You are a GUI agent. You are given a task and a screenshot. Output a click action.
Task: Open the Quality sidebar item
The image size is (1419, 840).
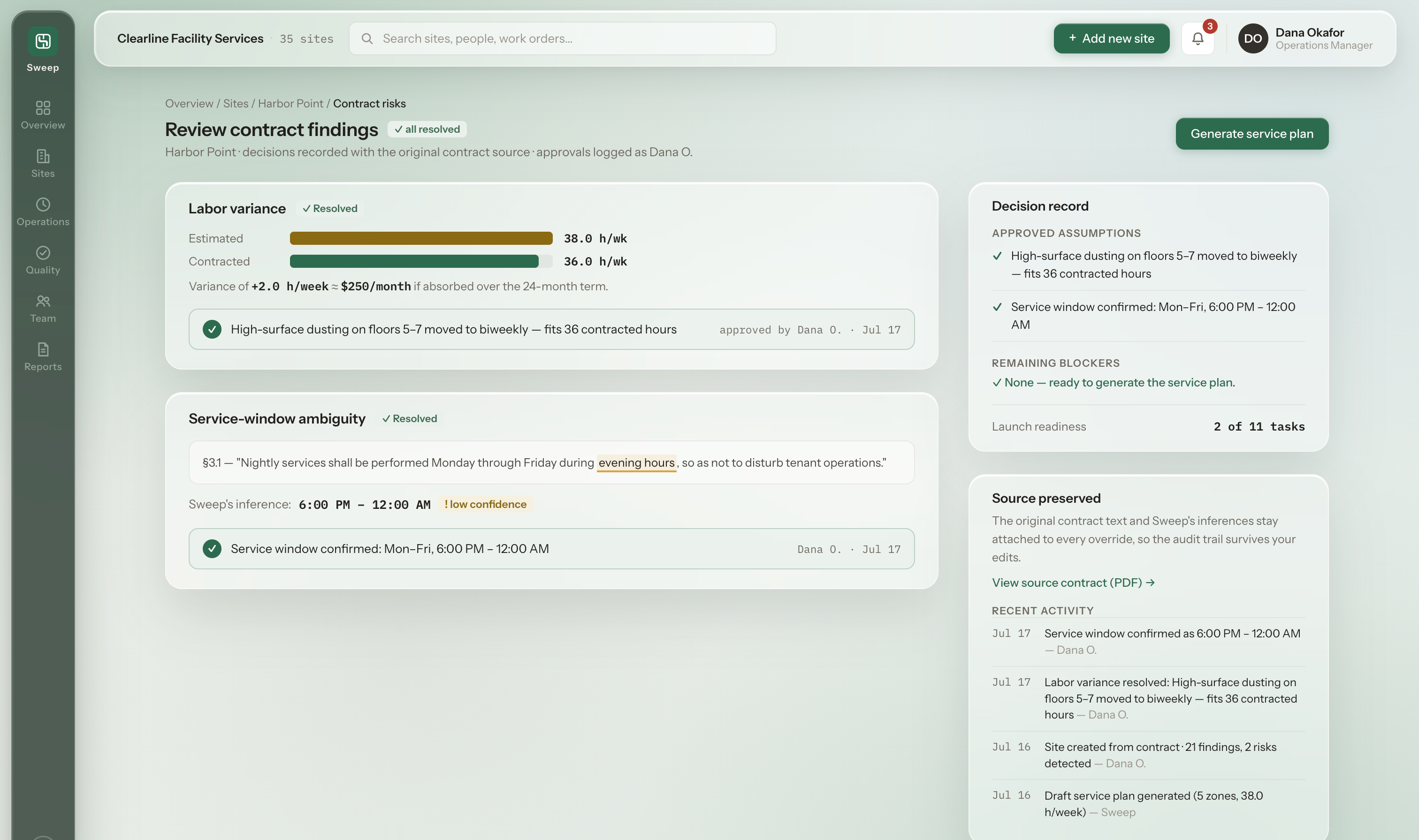coord(43,260)
